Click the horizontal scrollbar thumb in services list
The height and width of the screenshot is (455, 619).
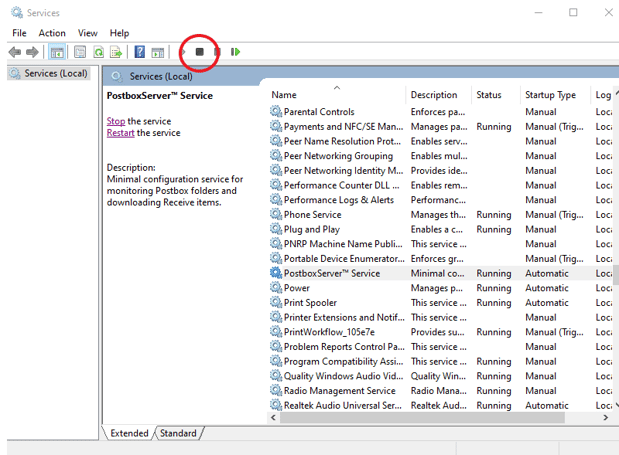pyautogui.click(x=422, y=418)
